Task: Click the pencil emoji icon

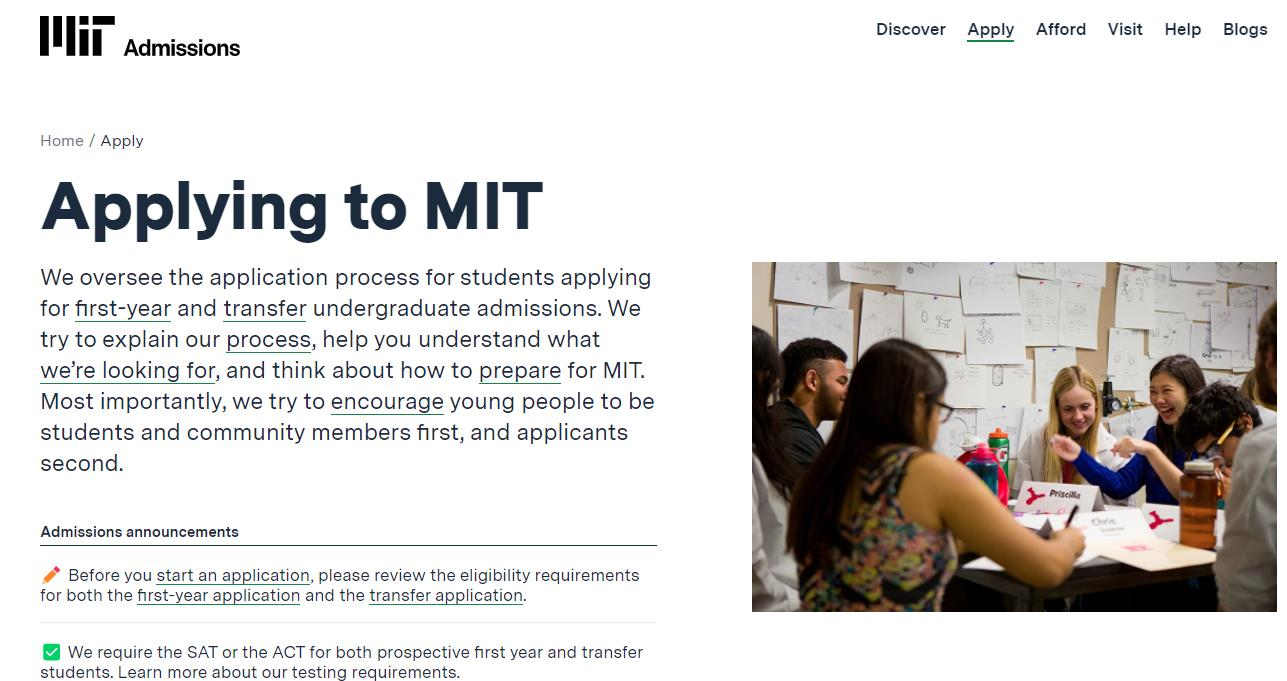Action: point(51,575)
